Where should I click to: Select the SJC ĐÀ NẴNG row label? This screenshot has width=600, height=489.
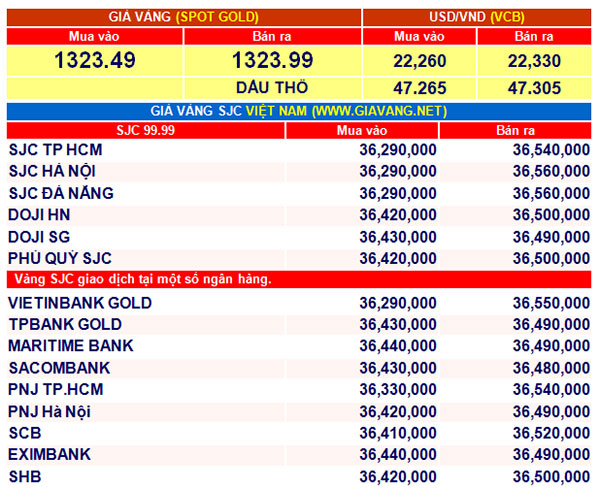[61, 193]
